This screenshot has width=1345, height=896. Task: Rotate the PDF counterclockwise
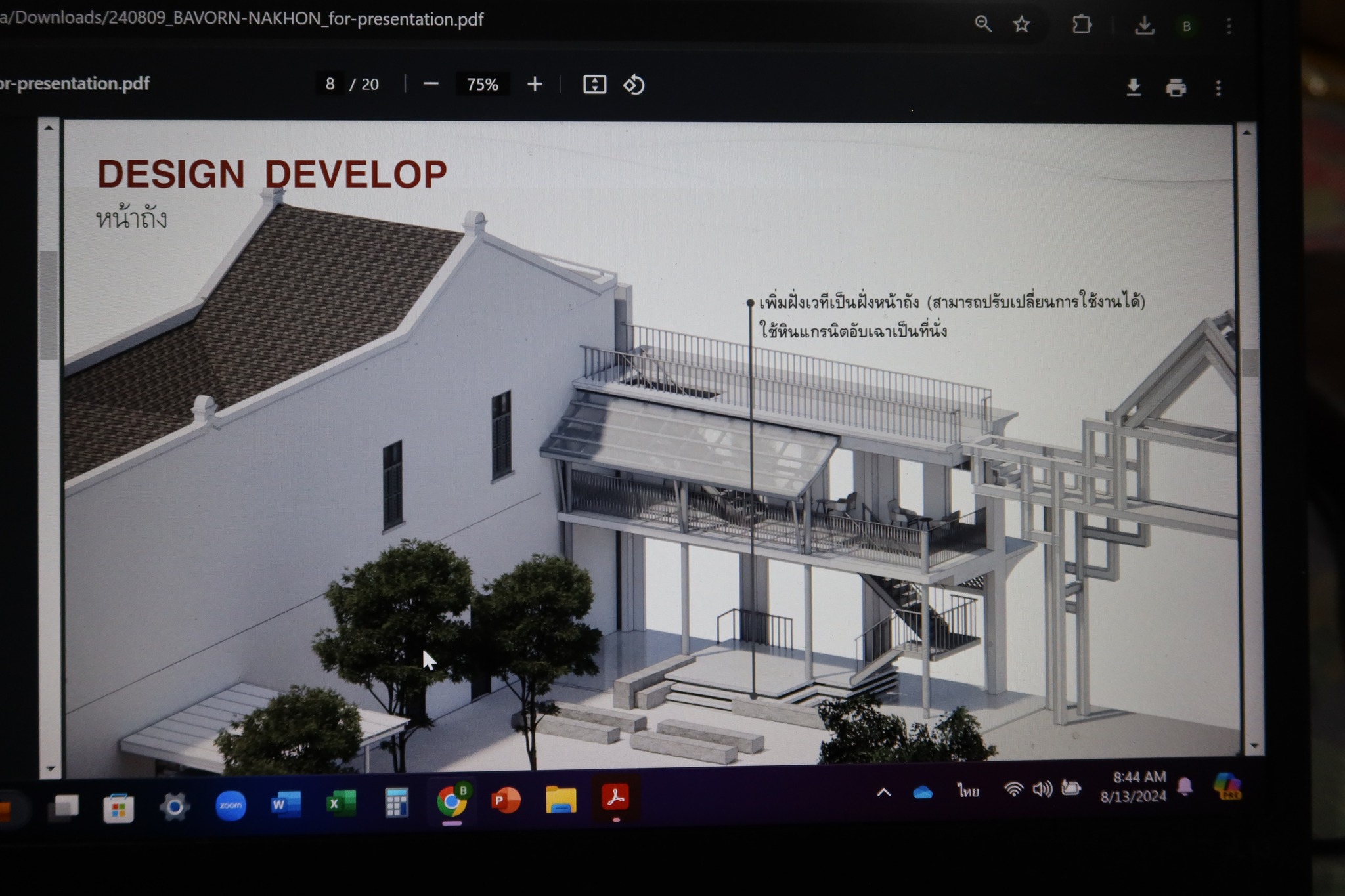tap(634, 85)
